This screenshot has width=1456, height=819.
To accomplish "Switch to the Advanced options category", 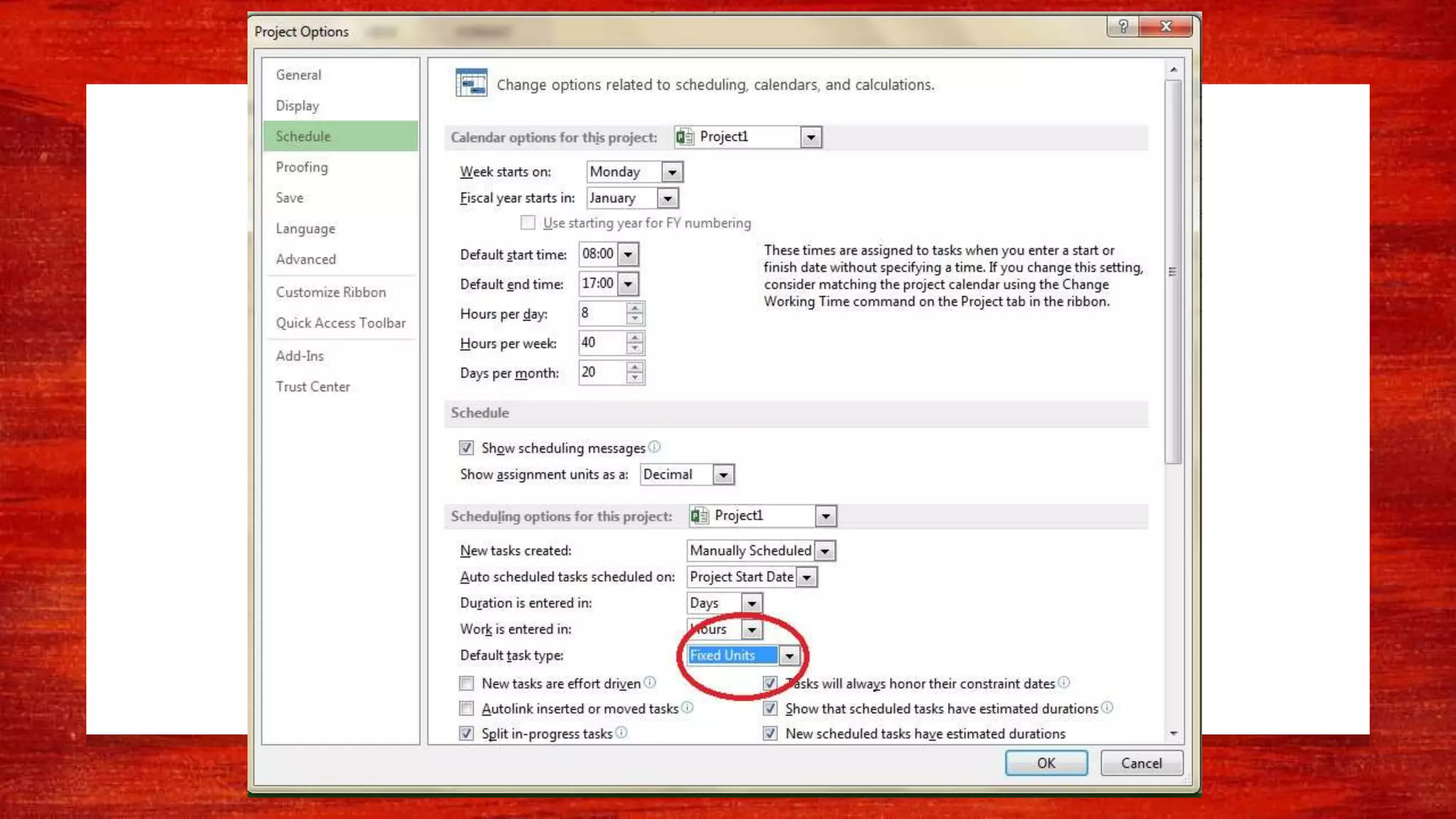I will [x=306, y=259].
